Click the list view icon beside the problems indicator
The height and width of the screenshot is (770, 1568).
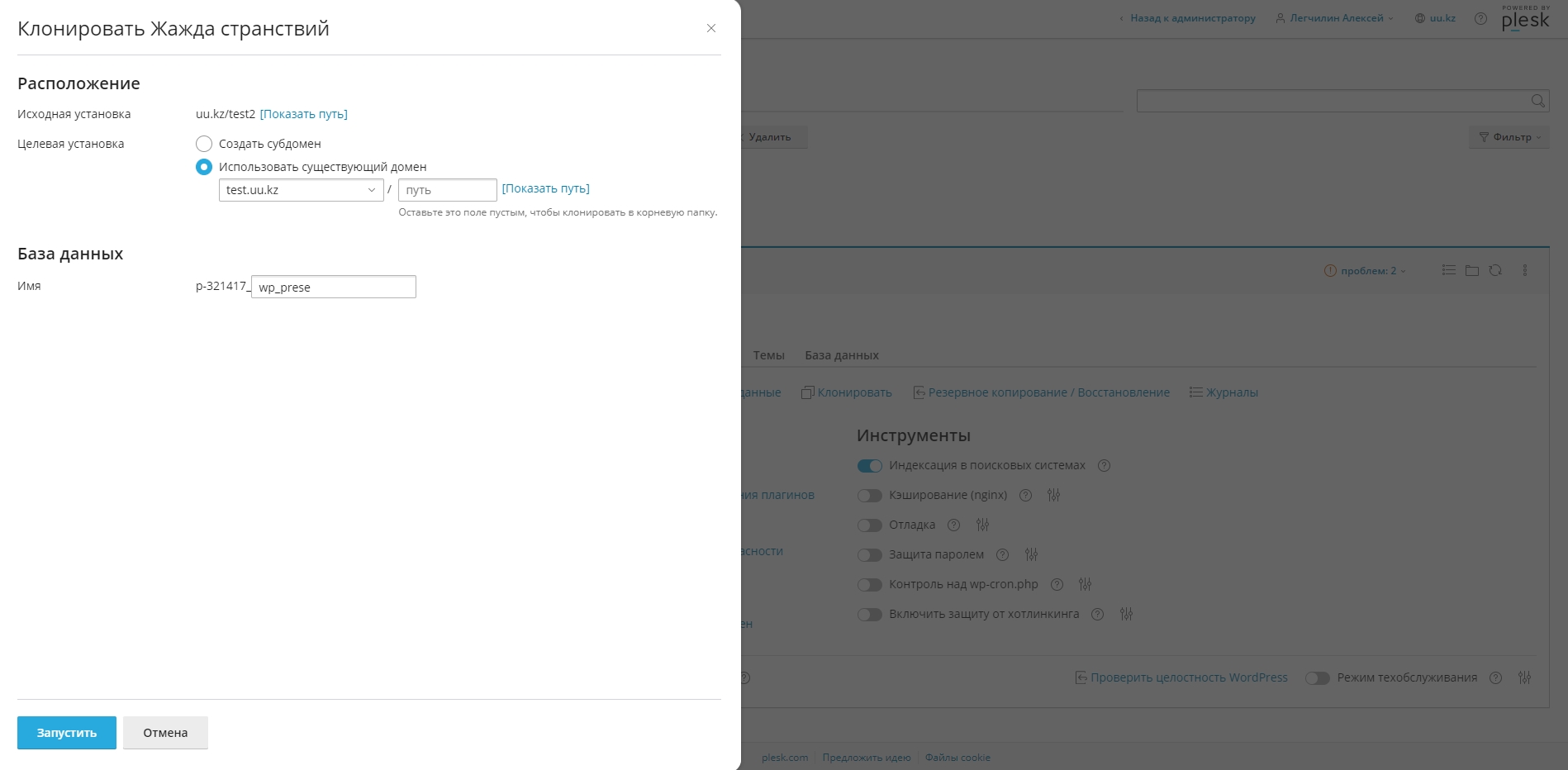(1448, 270)
